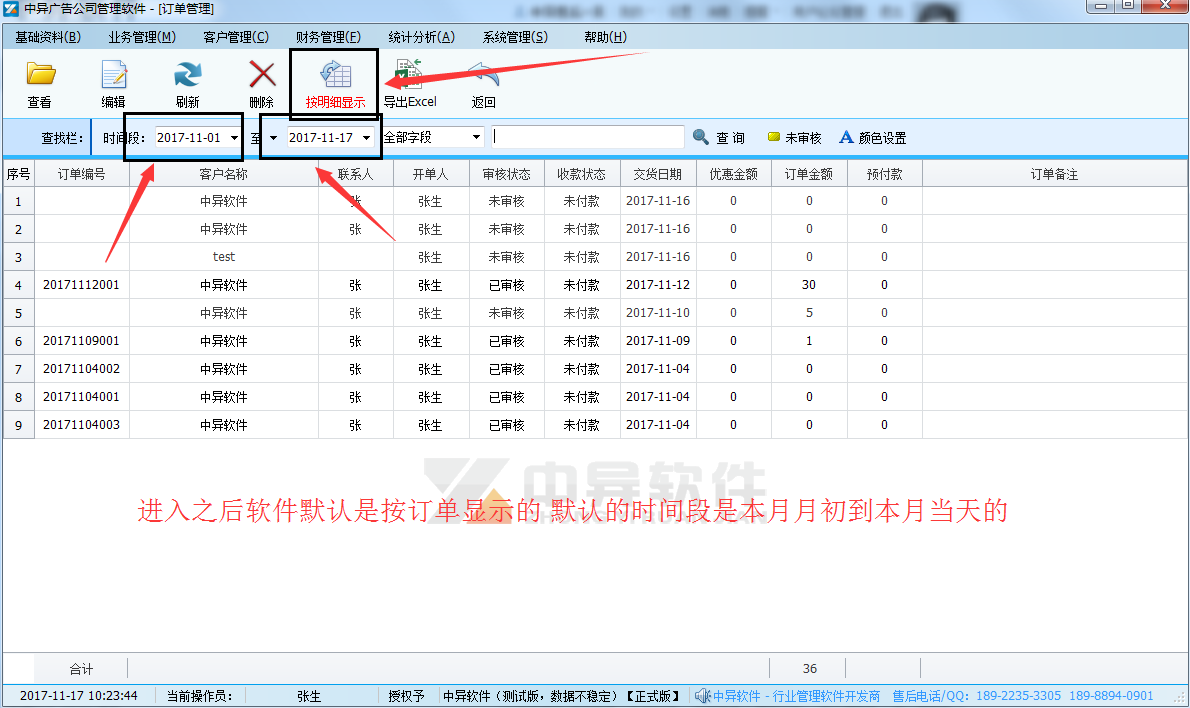Select order number 20171104001
Screen dimensions: 1190x708
[81, 397]
